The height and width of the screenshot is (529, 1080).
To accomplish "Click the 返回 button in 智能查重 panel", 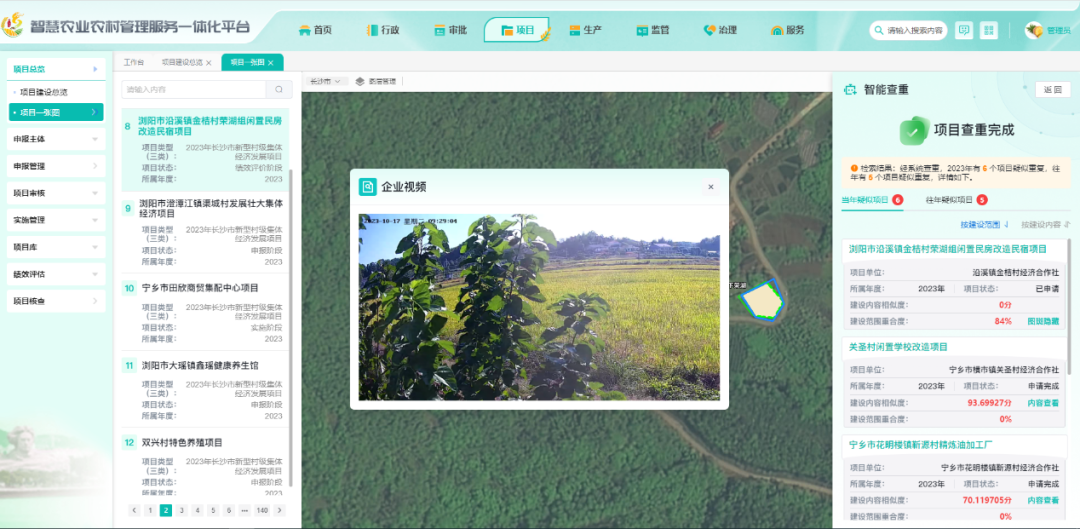I will (x=1052, y=90).
